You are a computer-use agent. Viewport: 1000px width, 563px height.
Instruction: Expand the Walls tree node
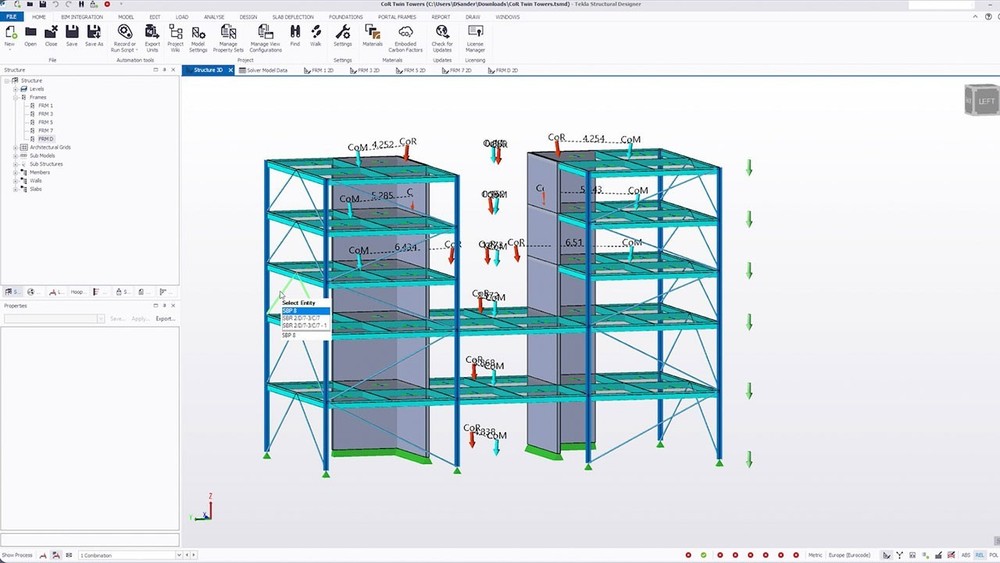point(15,180)
